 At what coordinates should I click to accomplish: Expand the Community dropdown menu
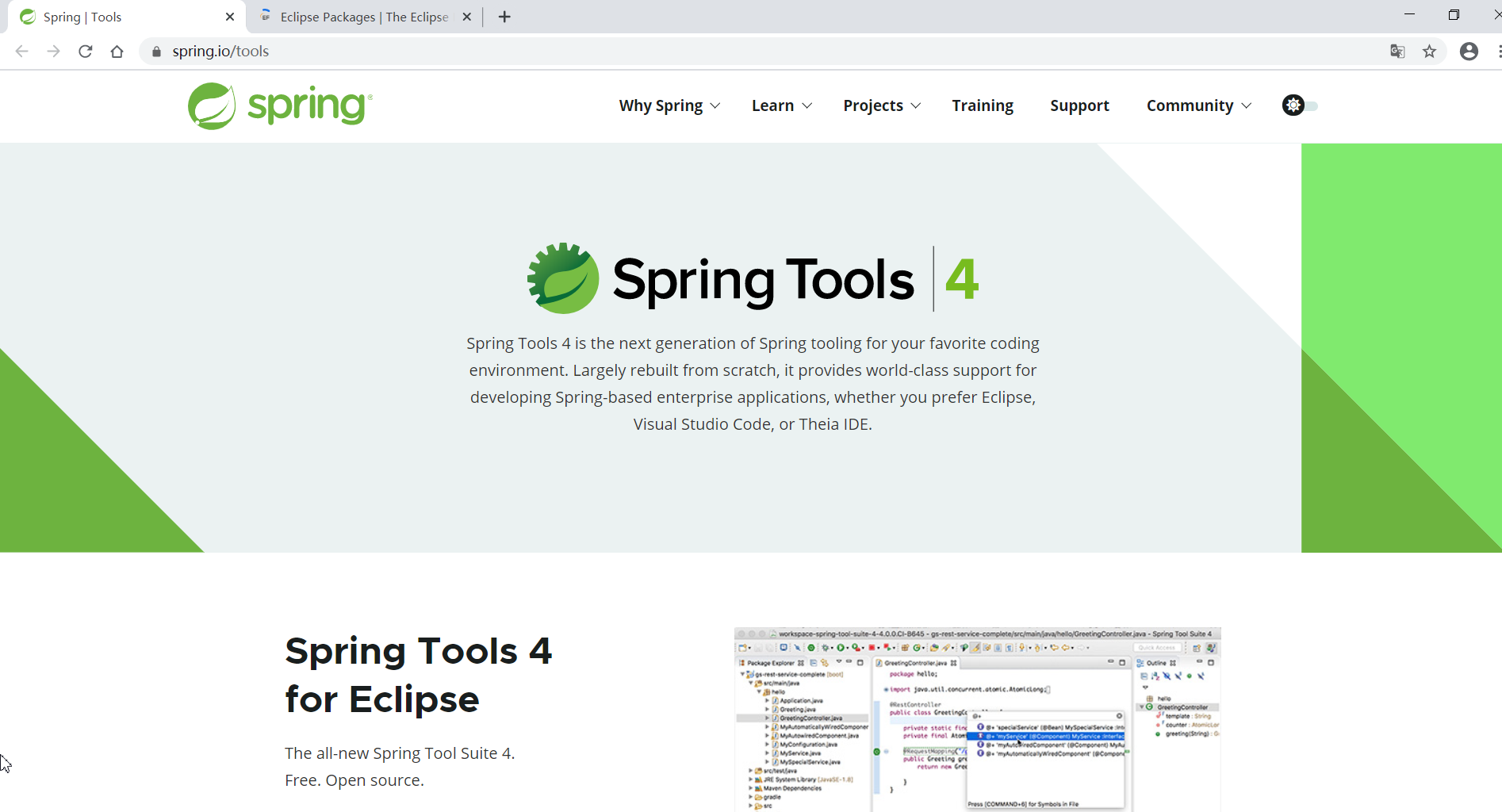(1199, 105)
